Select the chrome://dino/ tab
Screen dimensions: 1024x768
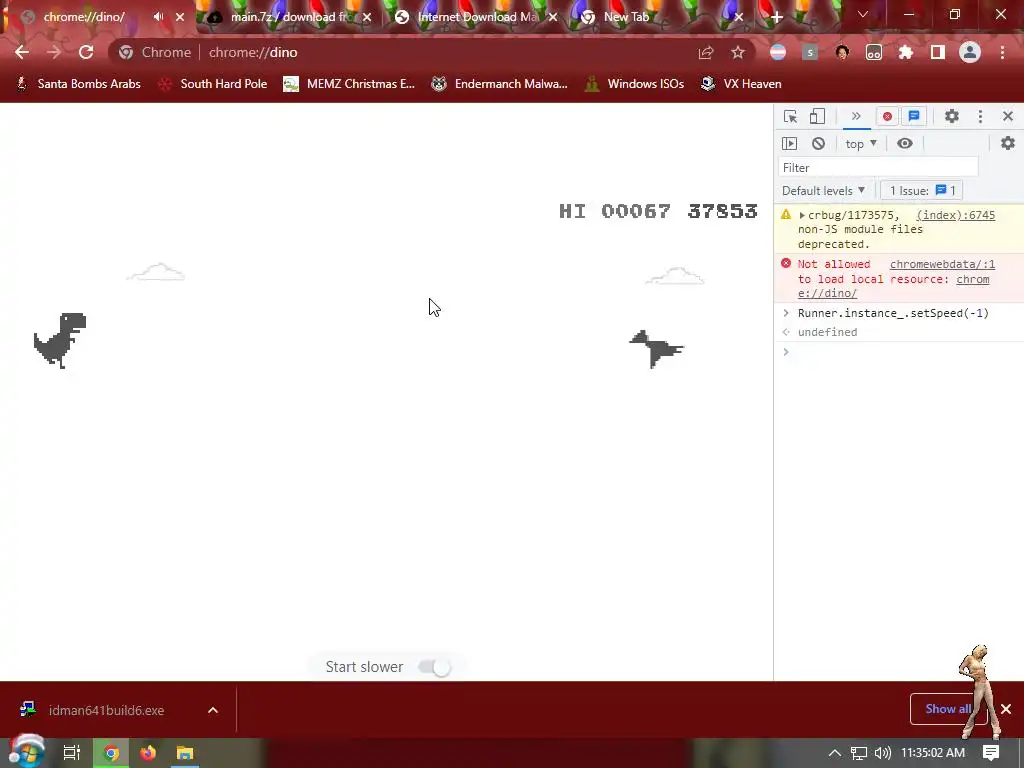click(x=84, y=17)
